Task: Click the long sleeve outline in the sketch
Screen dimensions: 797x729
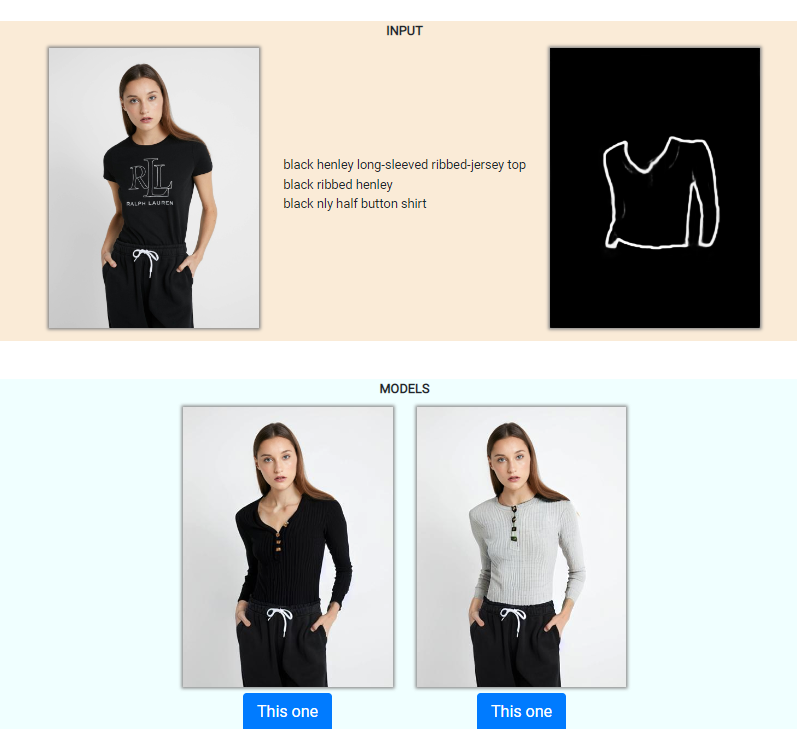Action: 704,193
